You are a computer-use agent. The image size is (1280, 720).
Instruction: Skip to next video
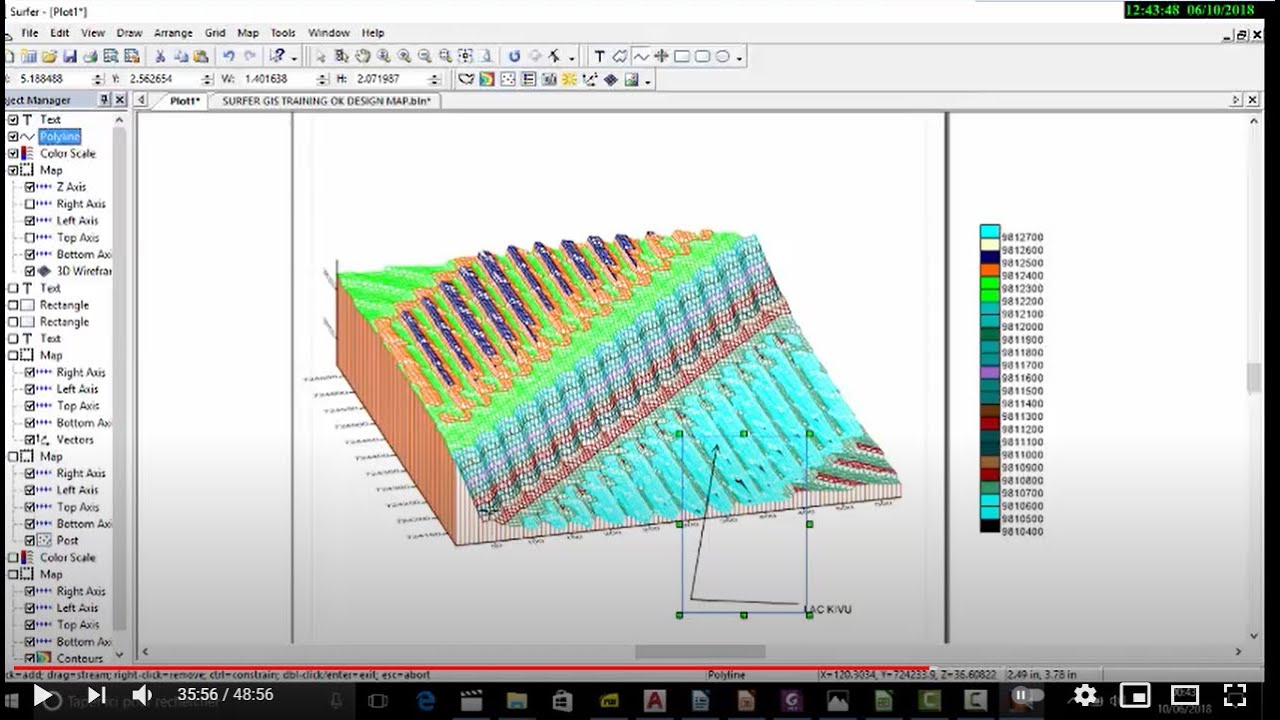tap(96, 695)
